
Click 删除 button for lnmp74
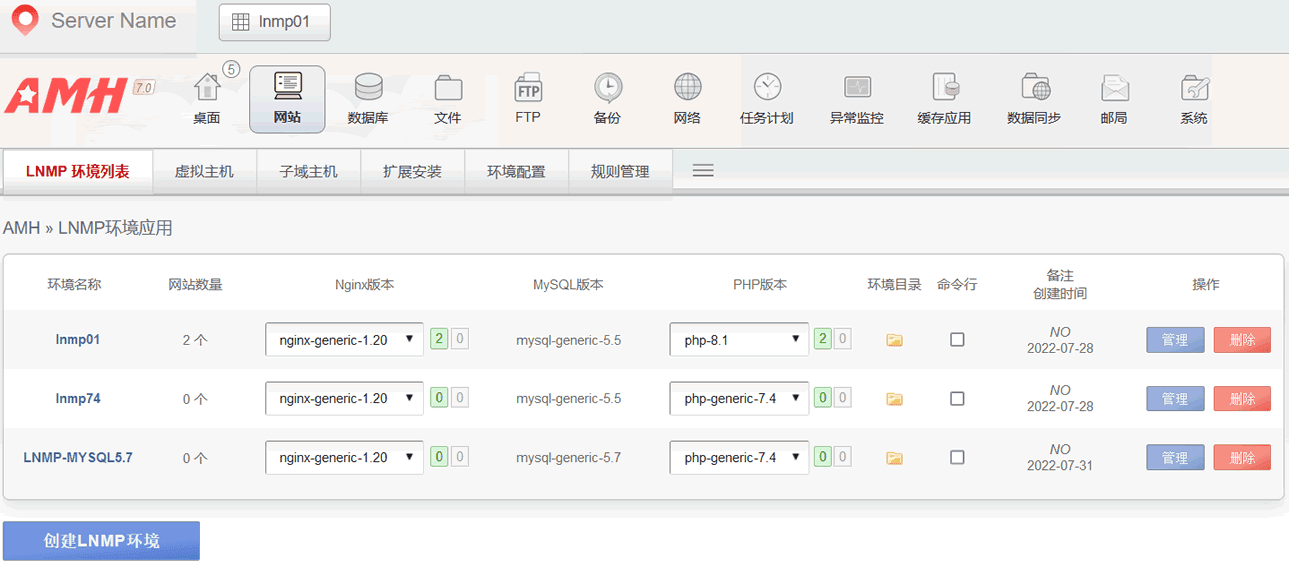click(x=1242, y=399)
